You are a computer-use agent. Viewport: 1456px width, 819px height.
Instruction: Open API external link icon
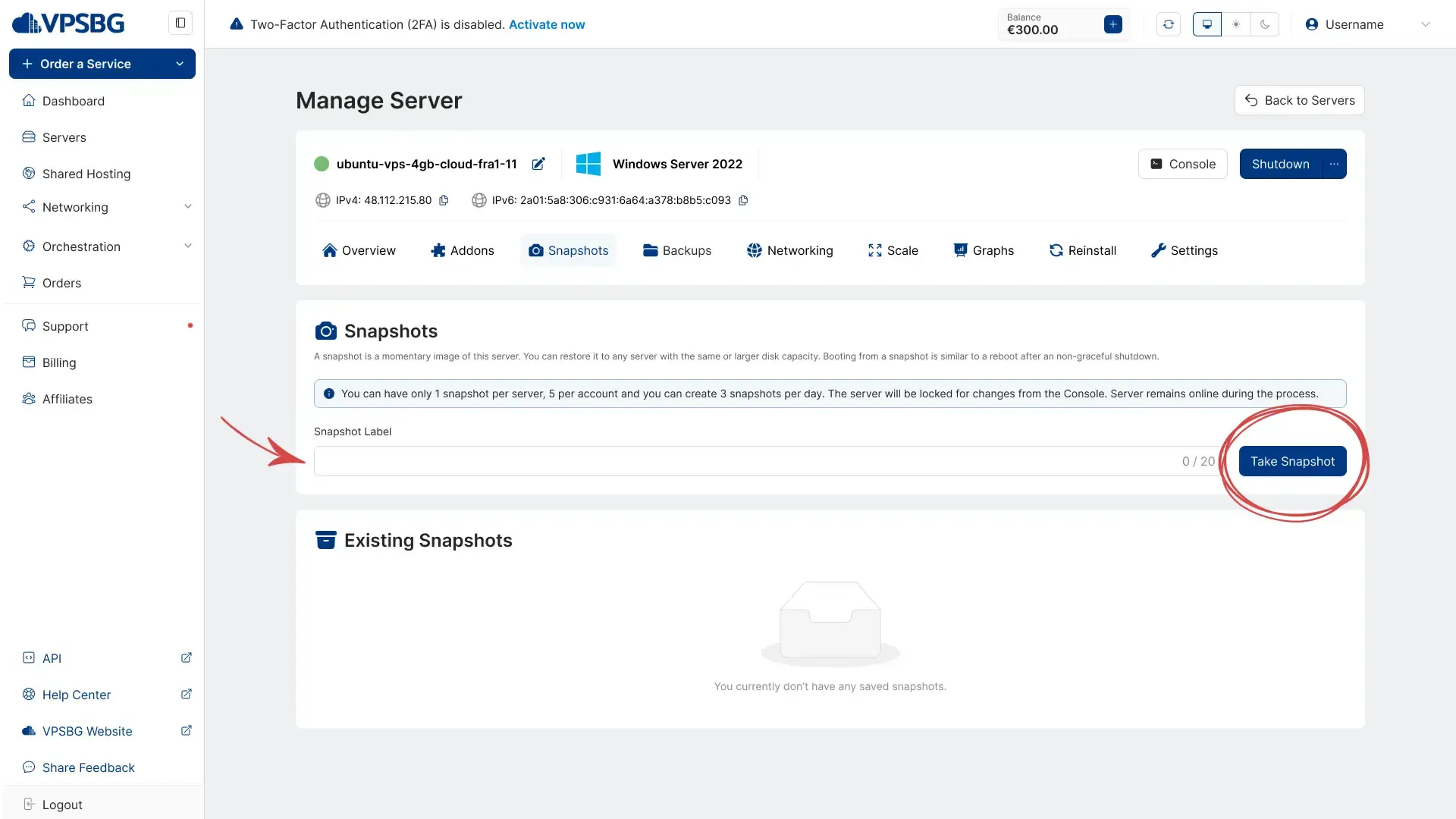[186, 657]
